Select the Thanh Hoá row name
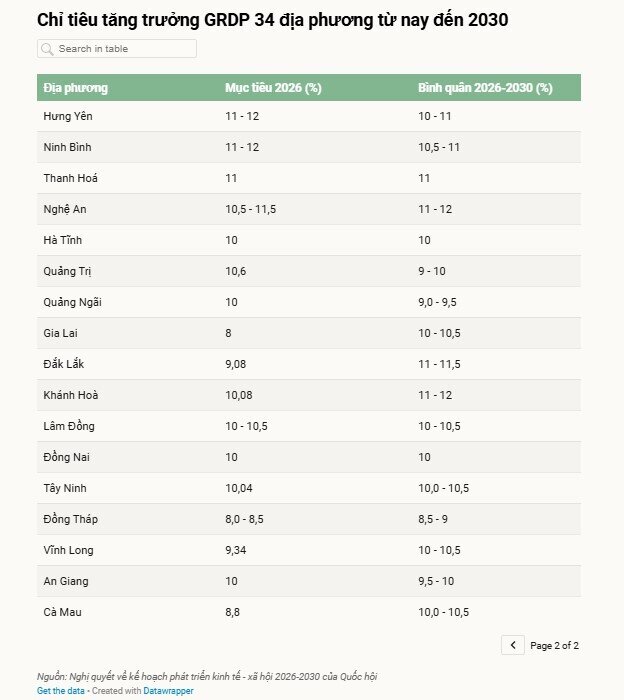Screen dimensions: 624x700 [70, 178]
